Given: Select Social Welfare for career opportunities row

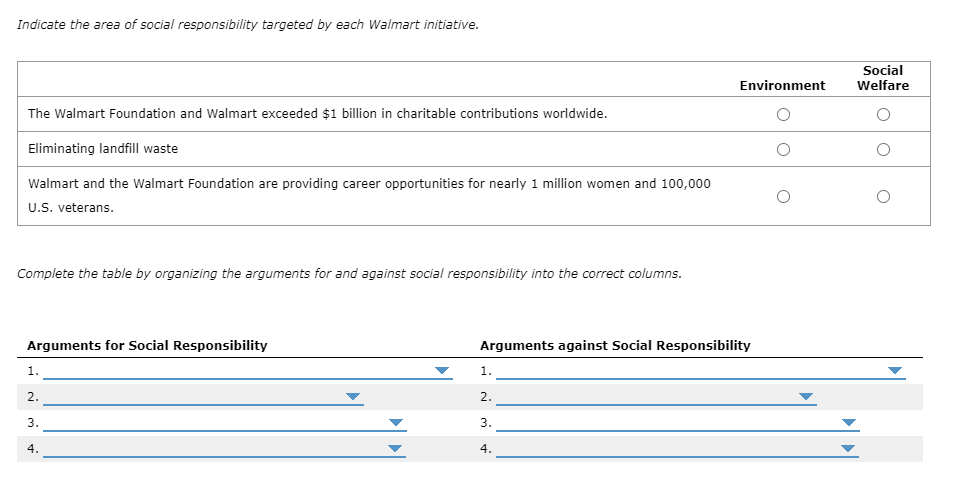Looking at the screenshot, I should (882, 197).
